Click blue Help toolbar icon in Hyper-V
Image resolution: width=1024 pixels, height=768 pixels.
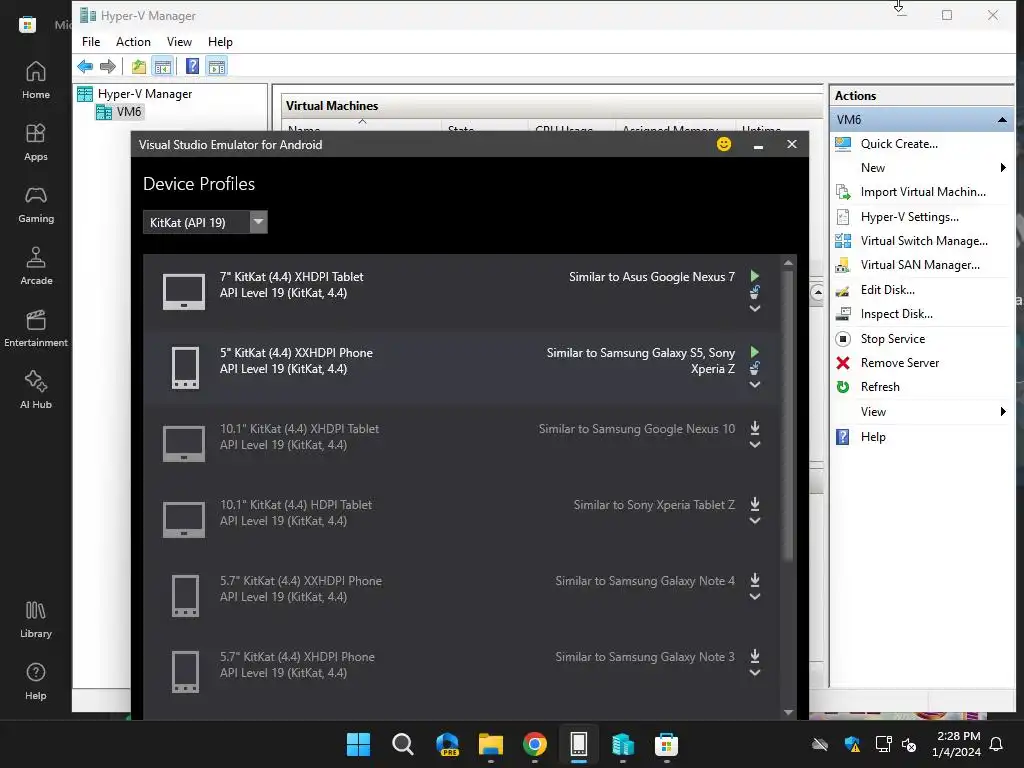(193, 66)
